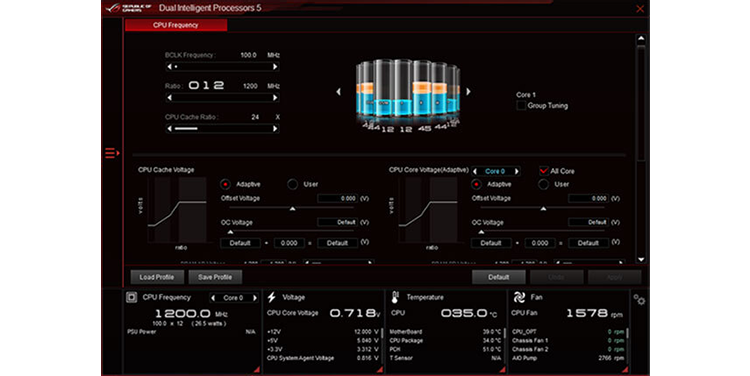Adjust CPU Core Offset Voltage slider
This screenshot has width=750, height=376.
point(543,209)
